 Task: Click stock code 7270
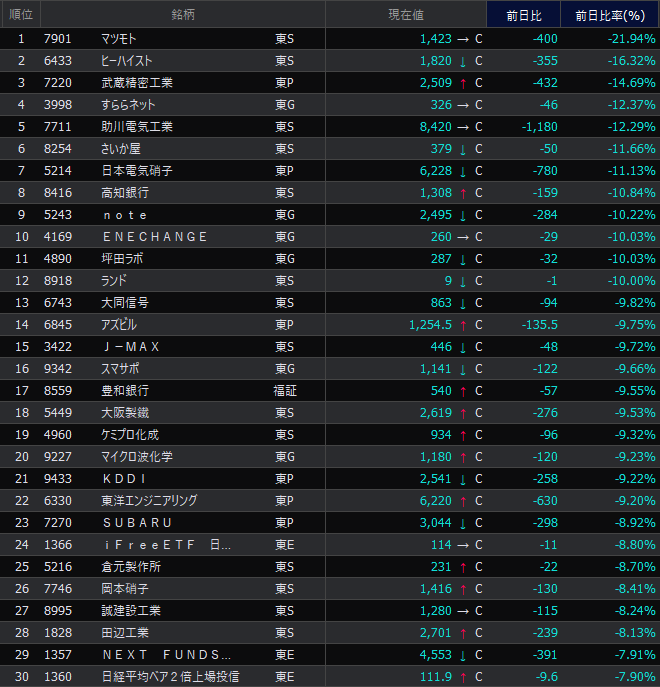(x=57, y=522)
